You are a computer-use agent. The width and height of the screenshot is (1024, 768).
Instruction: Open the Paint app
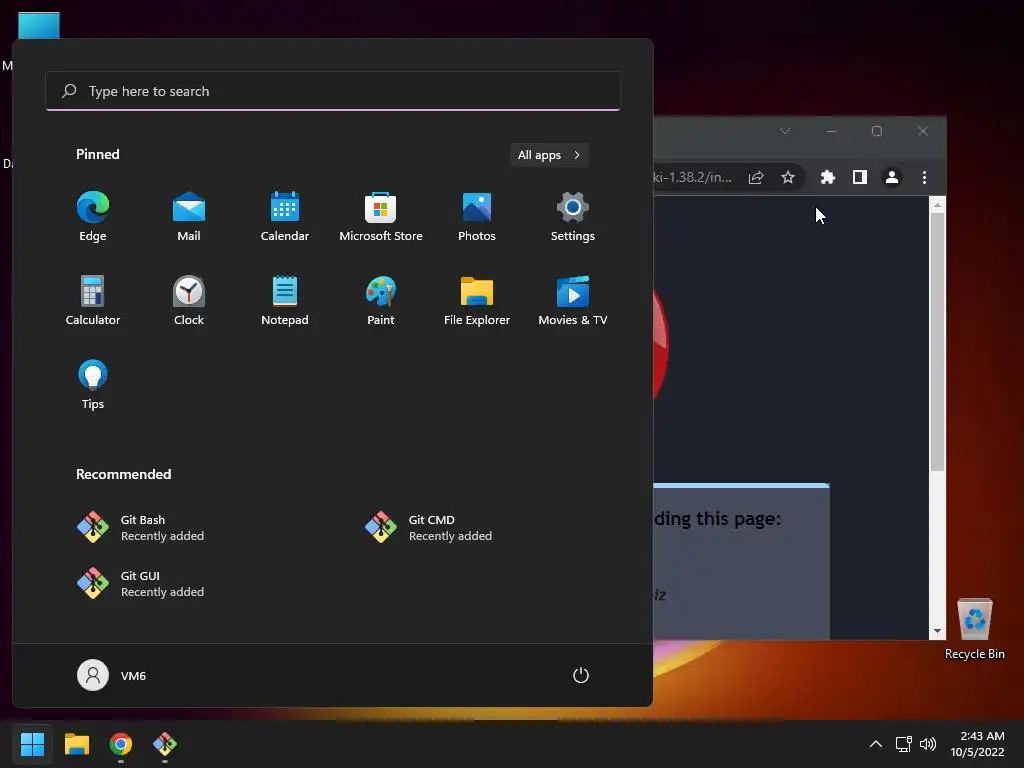click(x=381, y=300)
